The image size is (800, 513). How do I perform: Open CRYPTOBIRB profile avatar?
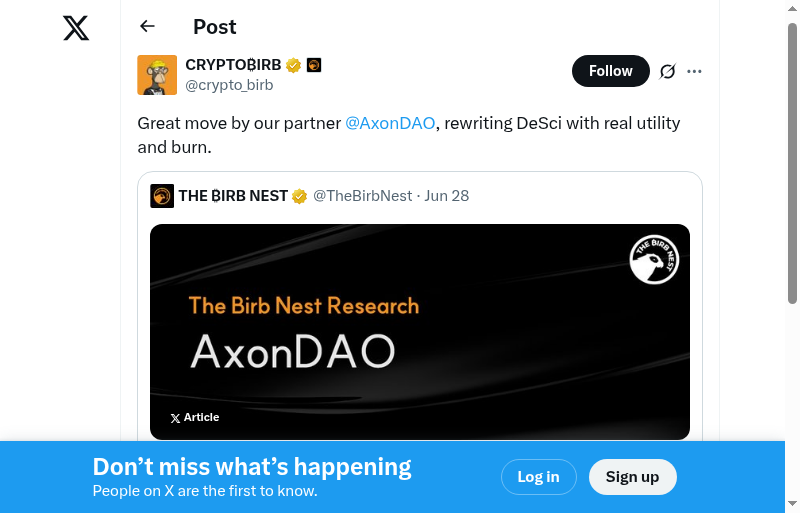click(157, 75)
